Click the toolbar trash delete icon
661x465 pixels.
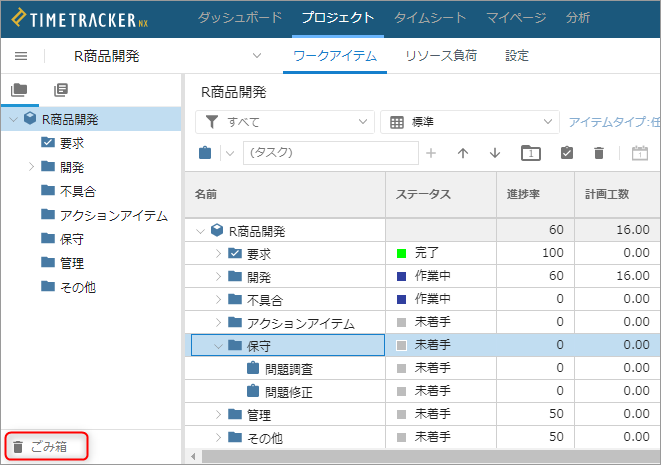coord(599,153)
